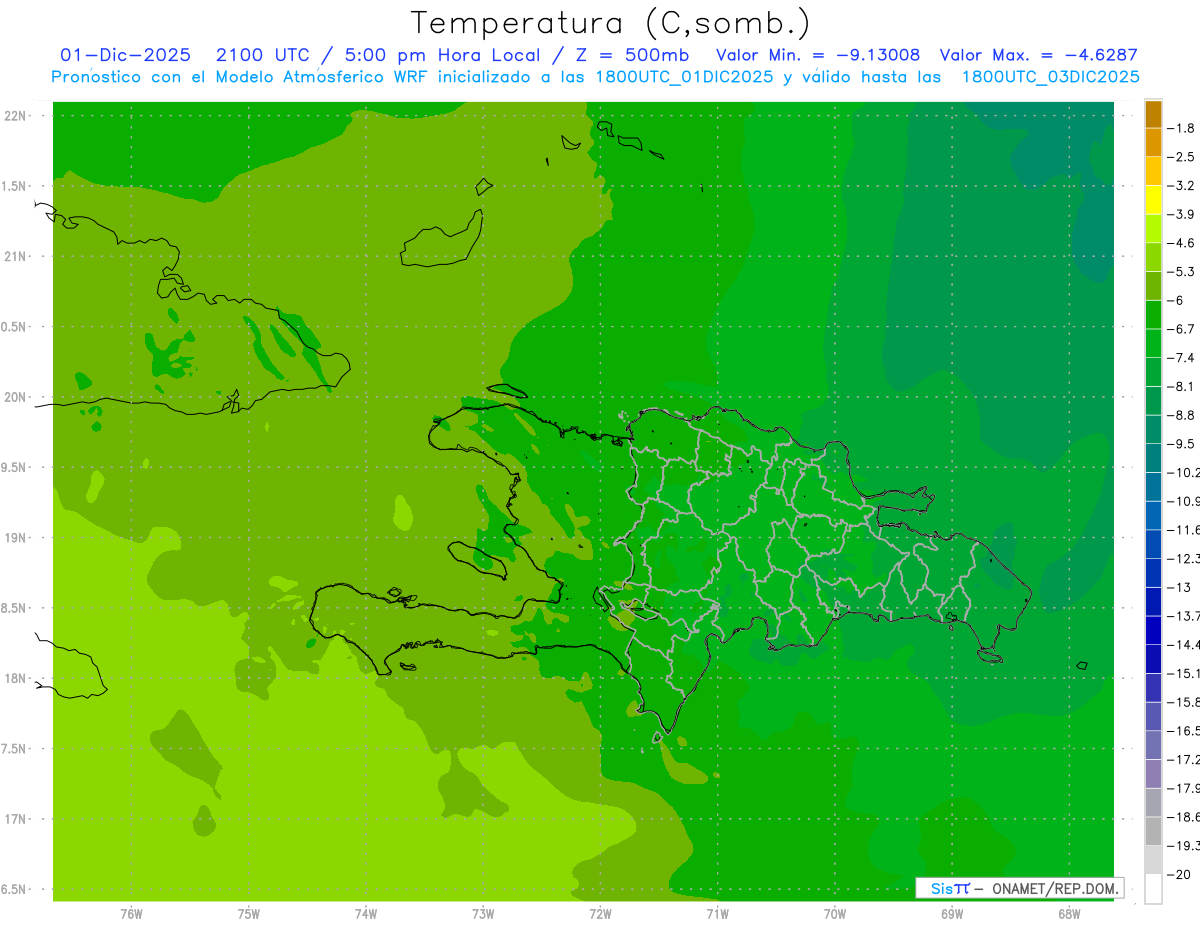This screenshot has width=1200, height=927.
Task: Click the '74W' longitude label
Action: point(366,914)
